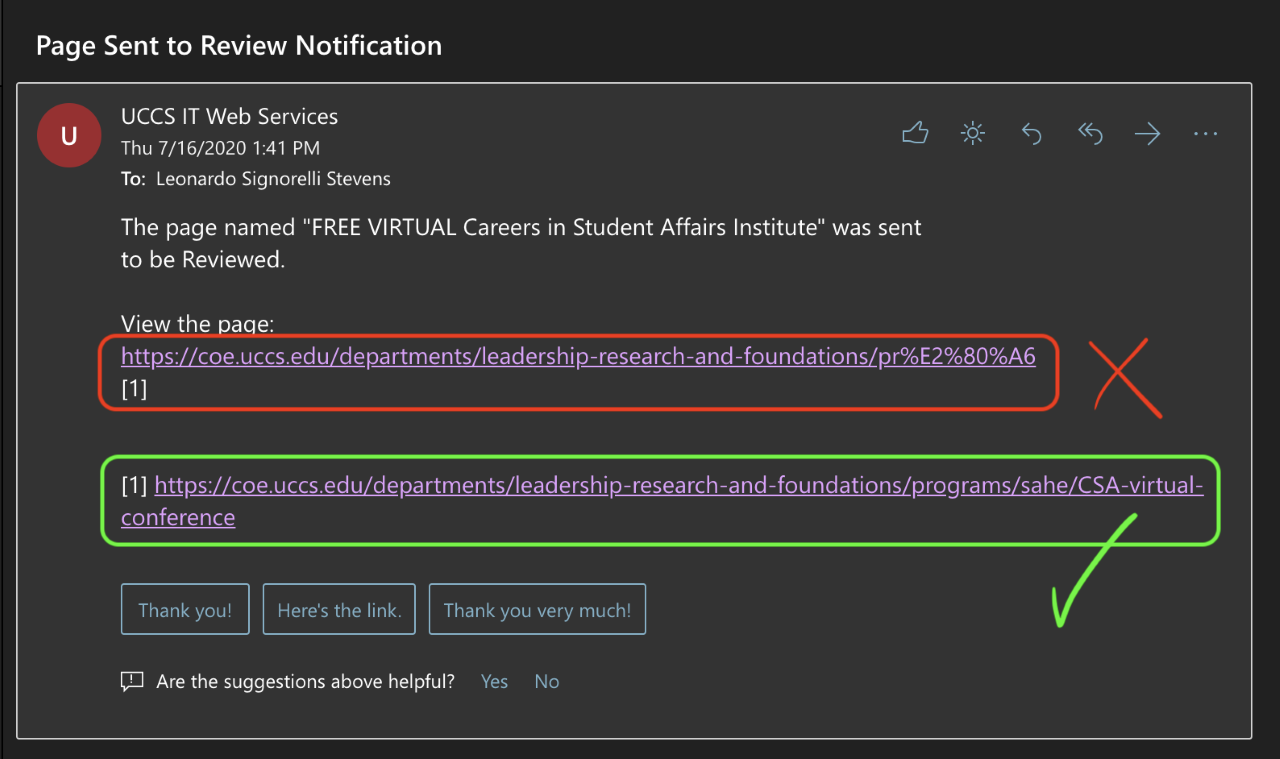Reply to the email with single arrow
1280x759 pixels.
coord(1031,133)
